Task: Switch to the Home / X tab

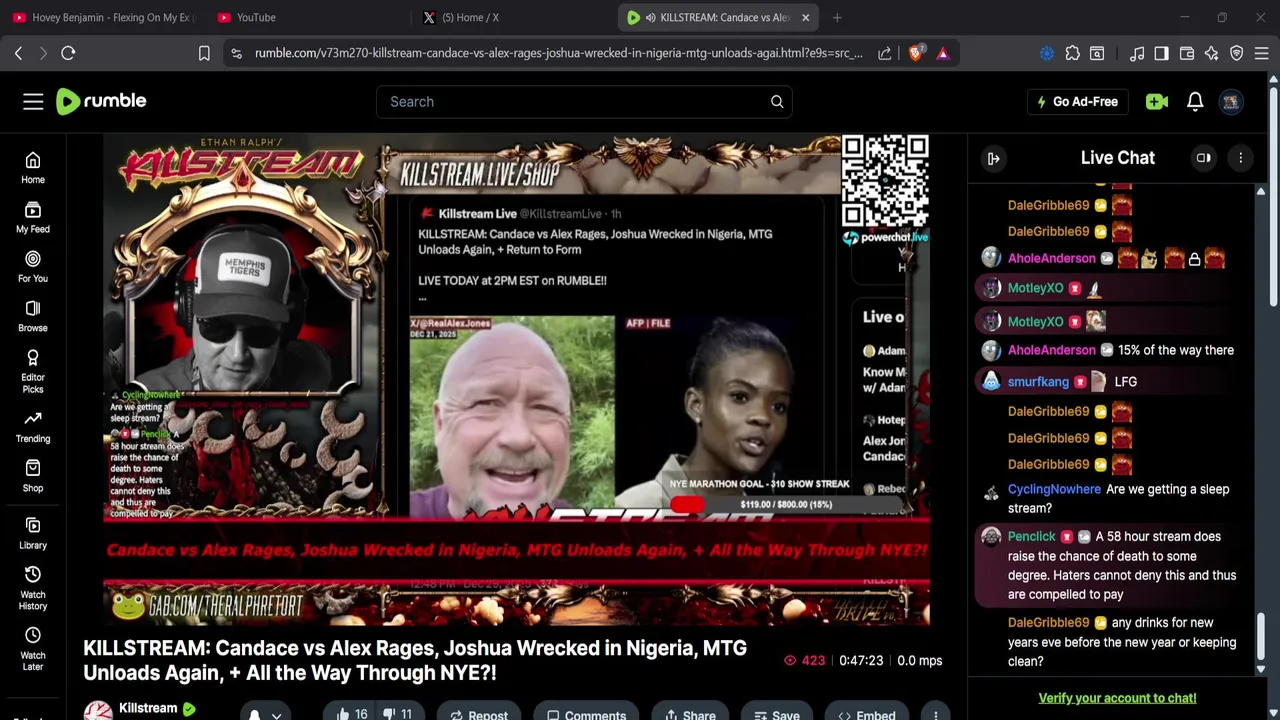Action: pyautogui.click(x=510, y=17)
